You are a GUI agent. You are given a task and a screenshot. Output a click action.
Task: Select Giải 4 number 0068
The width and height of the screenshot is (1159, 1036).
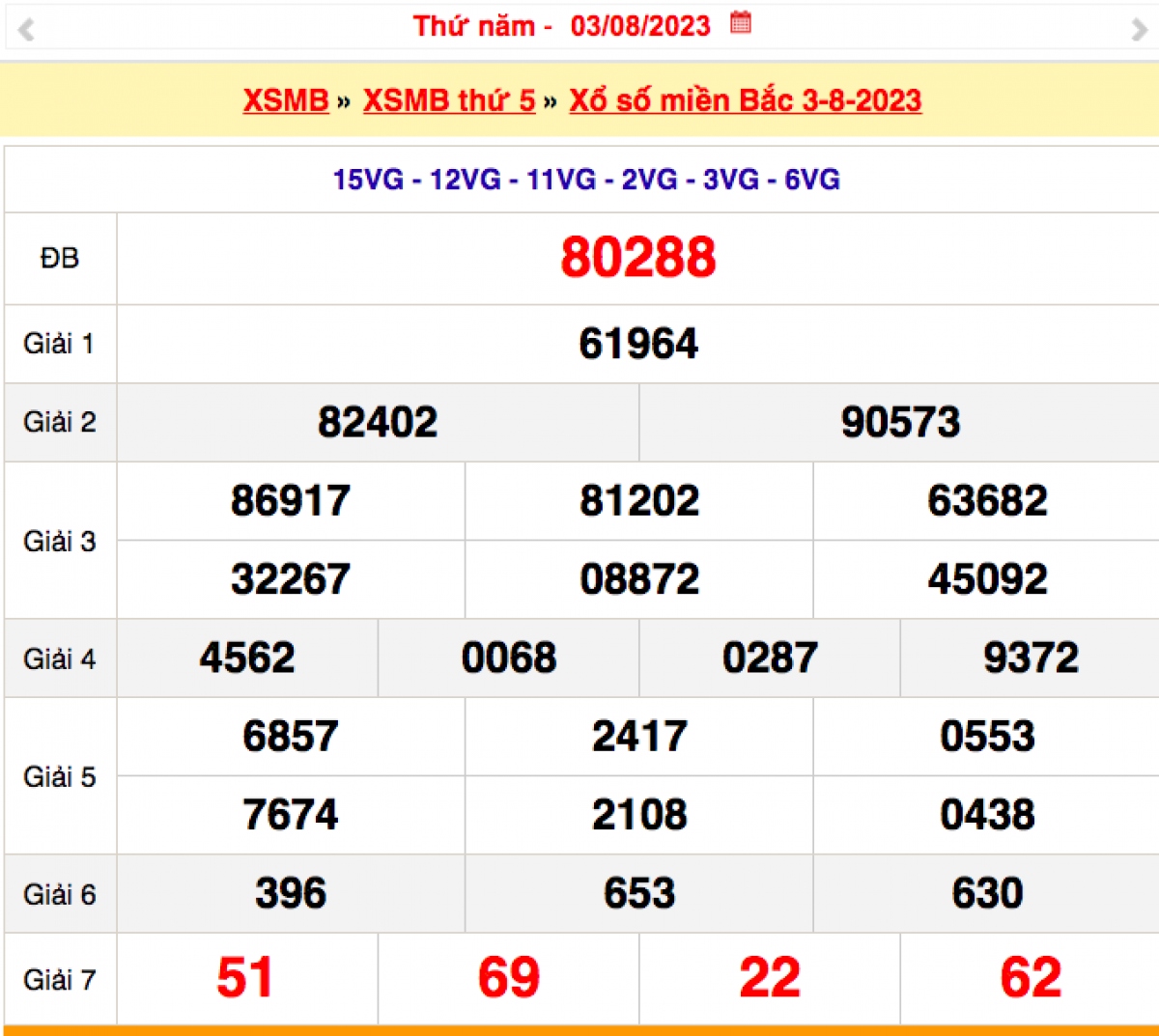pos(509,658)
